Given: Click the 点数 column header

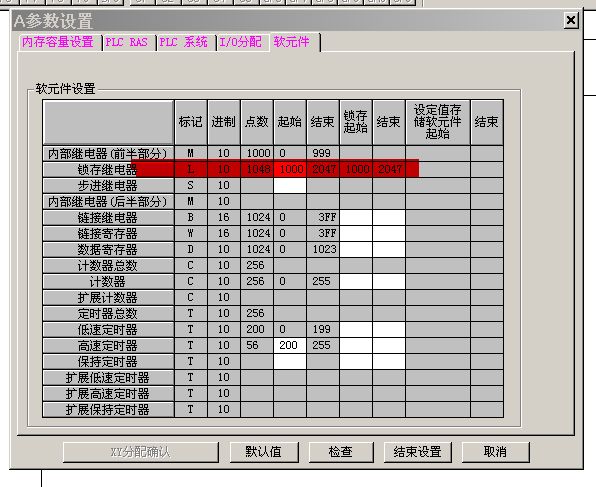Looking at the screenshot, I should click(257, 122).
